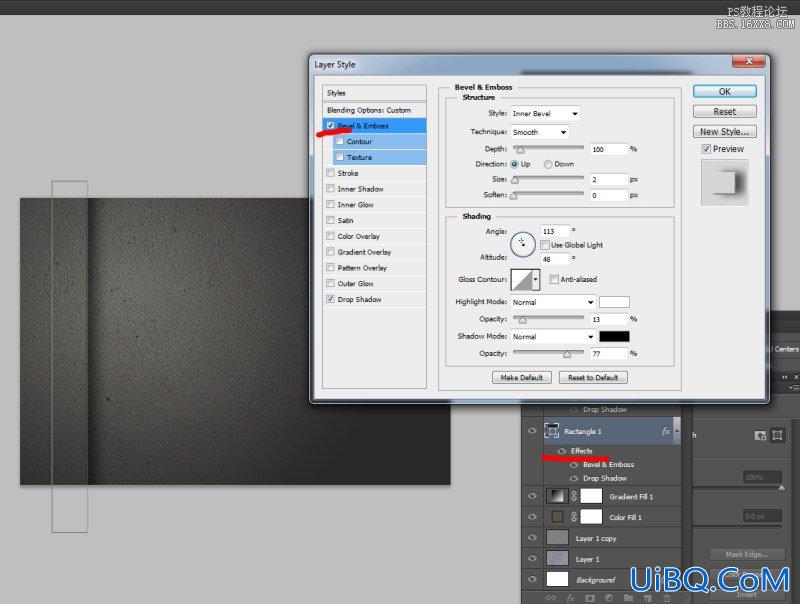
Task: Click new group folder icon at panel bottom
Action: 629,597
